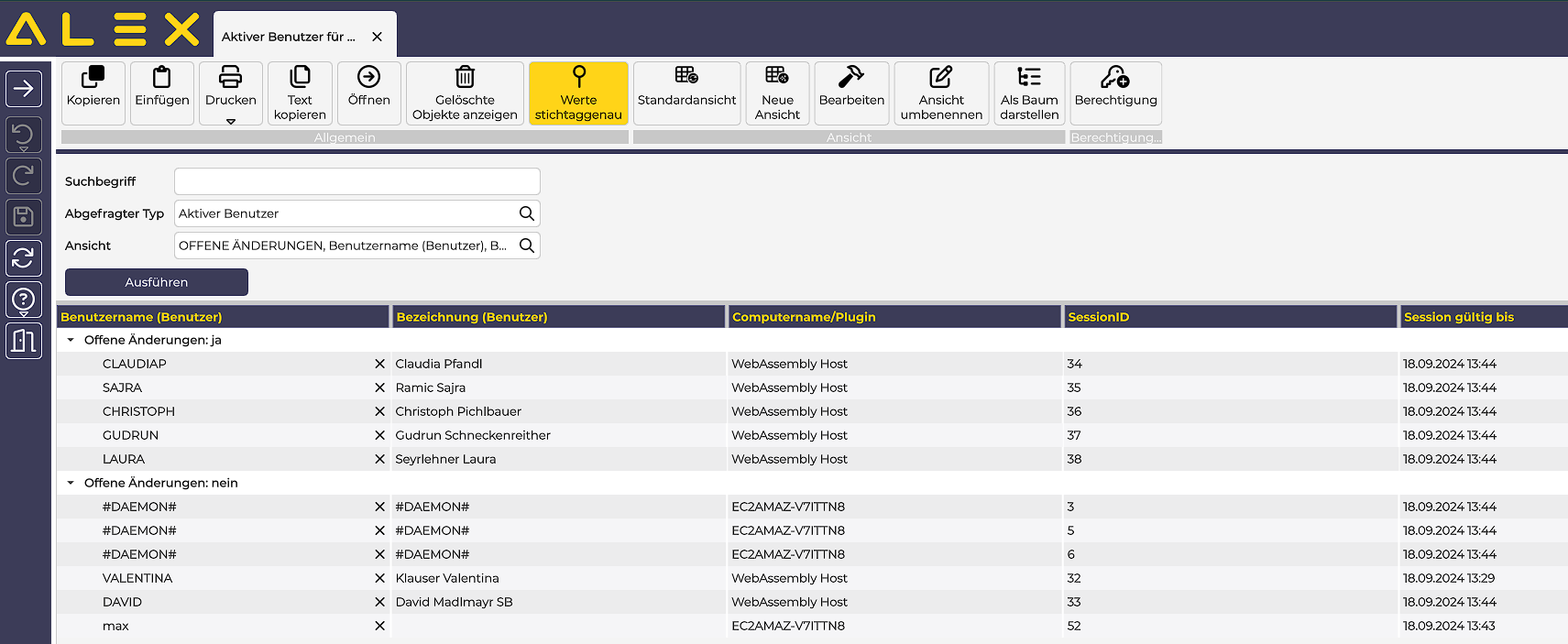Image resolution: width=1568 pixels, height=644 pixels.
Task: Select Standardansicht table icon
Action: tap(686, 77)
